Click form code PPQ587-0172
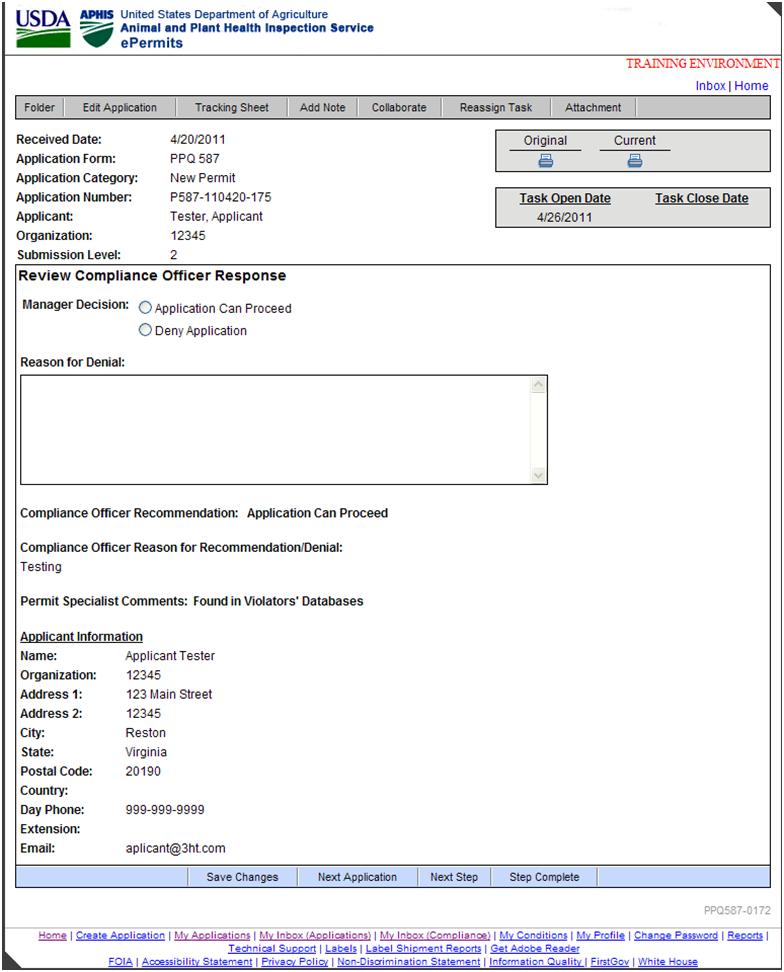This screenshot has width=784, height=972. 737,911
